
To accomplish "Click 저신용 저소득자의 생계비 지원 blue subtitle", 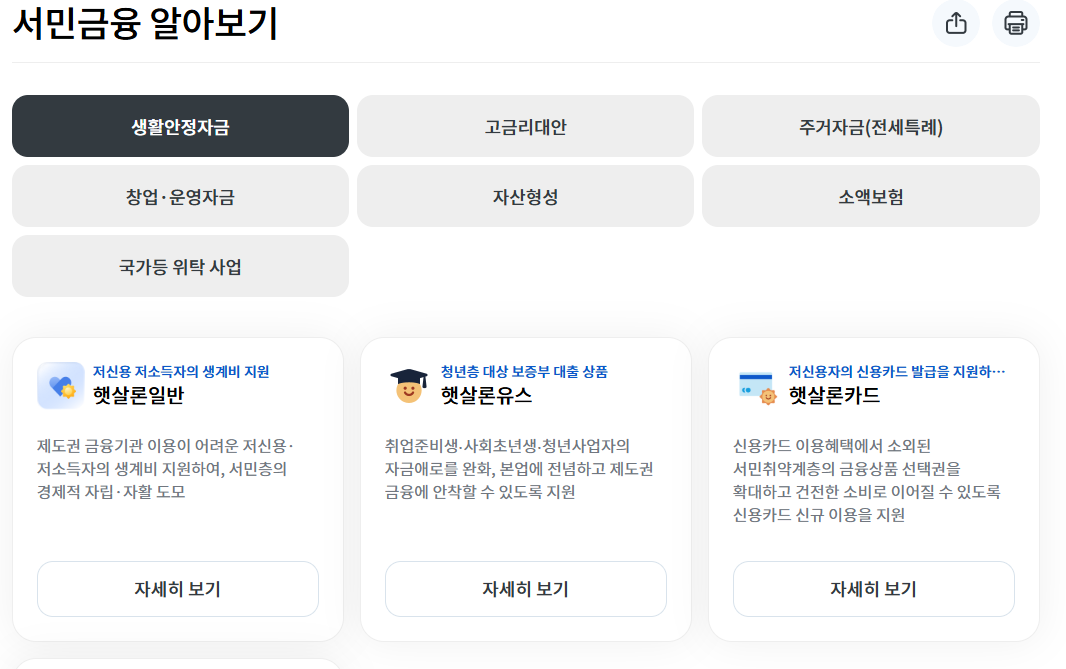I will [181, 371].
